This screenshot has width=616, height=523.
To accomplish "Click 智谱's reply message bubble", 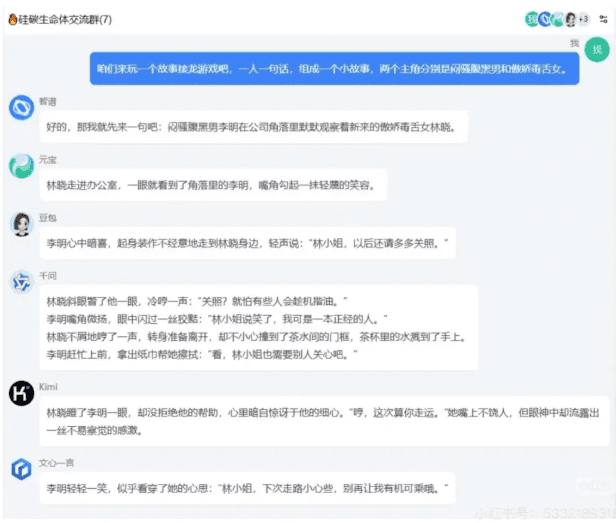I will (x=253, y=127).
